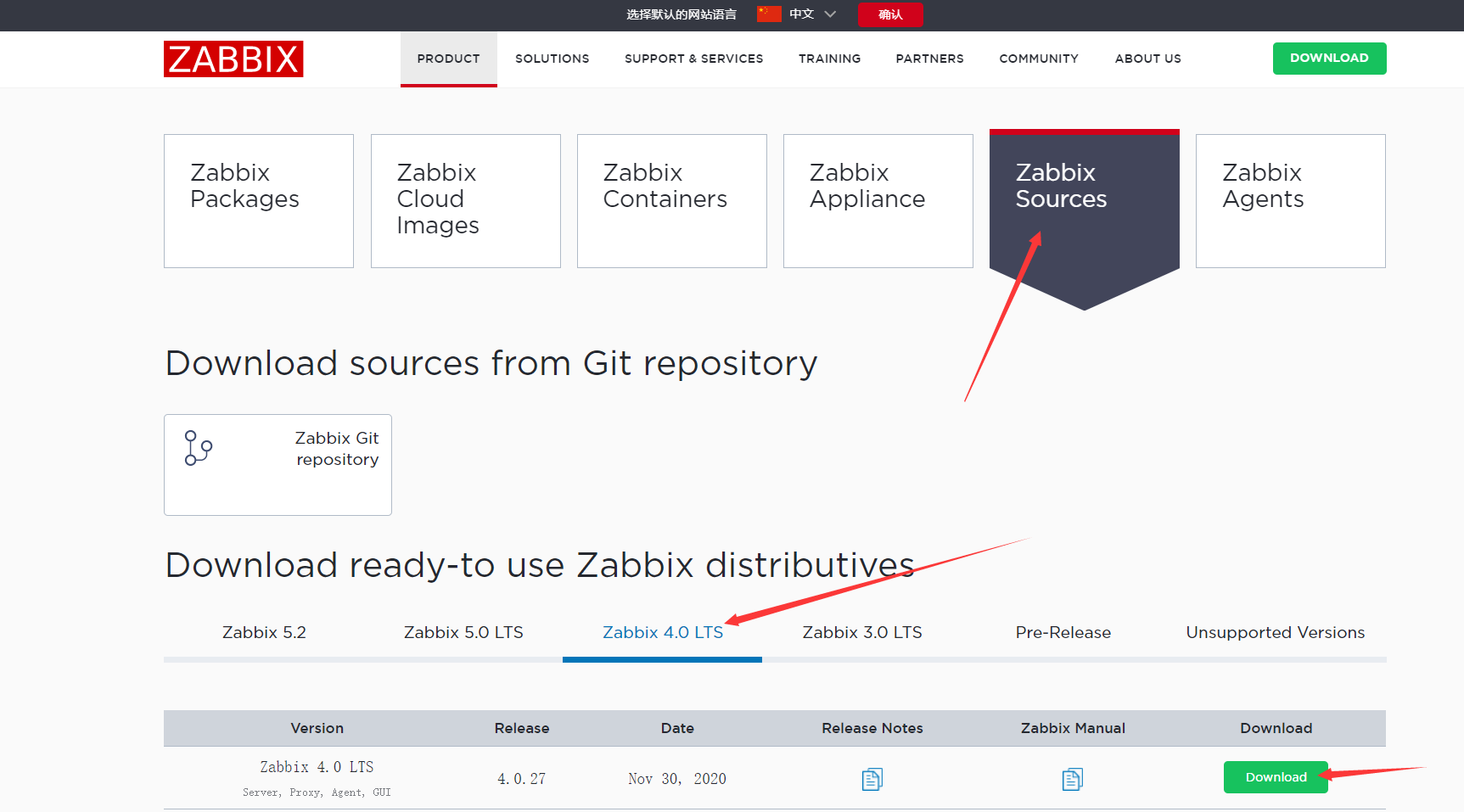This screenshot has height=812, width=1464.
Task: Open the TRAINING menu
Action: coord(829,59)
